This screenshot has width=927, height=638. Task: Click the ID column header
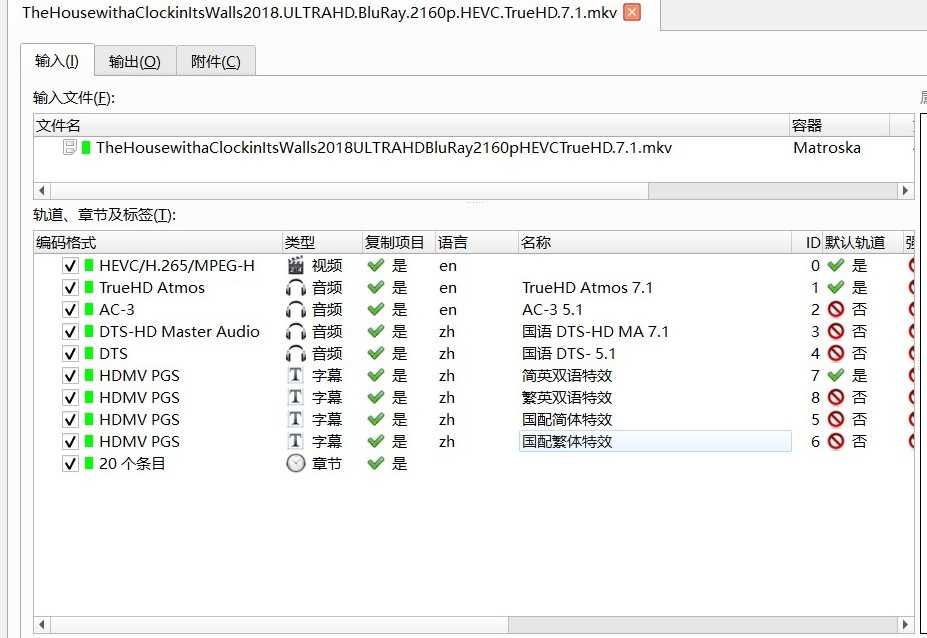(807, 242)
